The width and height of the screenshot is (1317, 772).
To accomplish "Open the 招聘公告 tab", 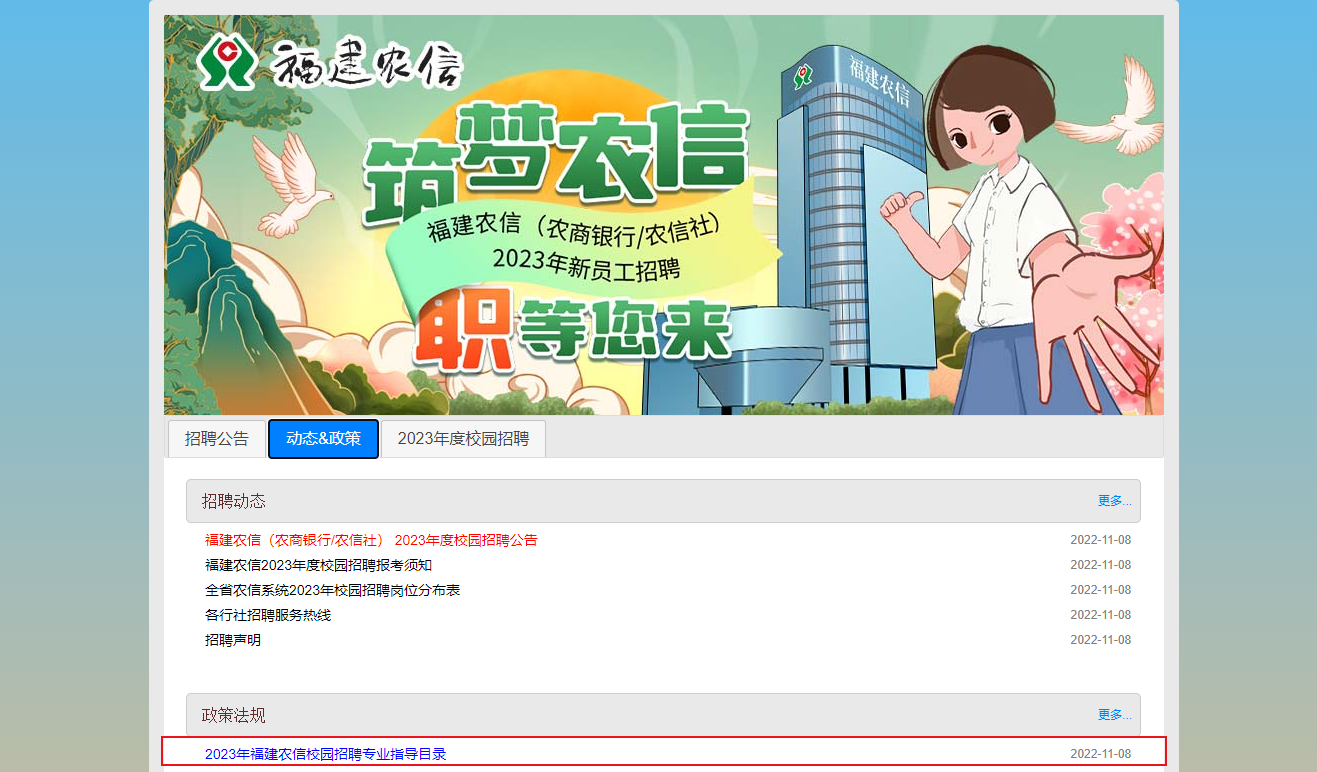I will pos(217,439).
